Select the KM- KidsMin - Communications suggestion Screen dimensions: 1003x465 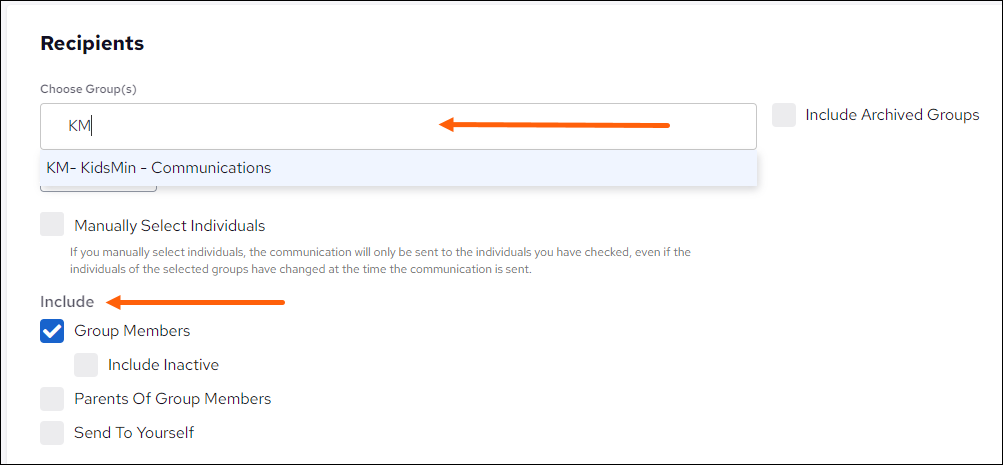tap(159, 168)
